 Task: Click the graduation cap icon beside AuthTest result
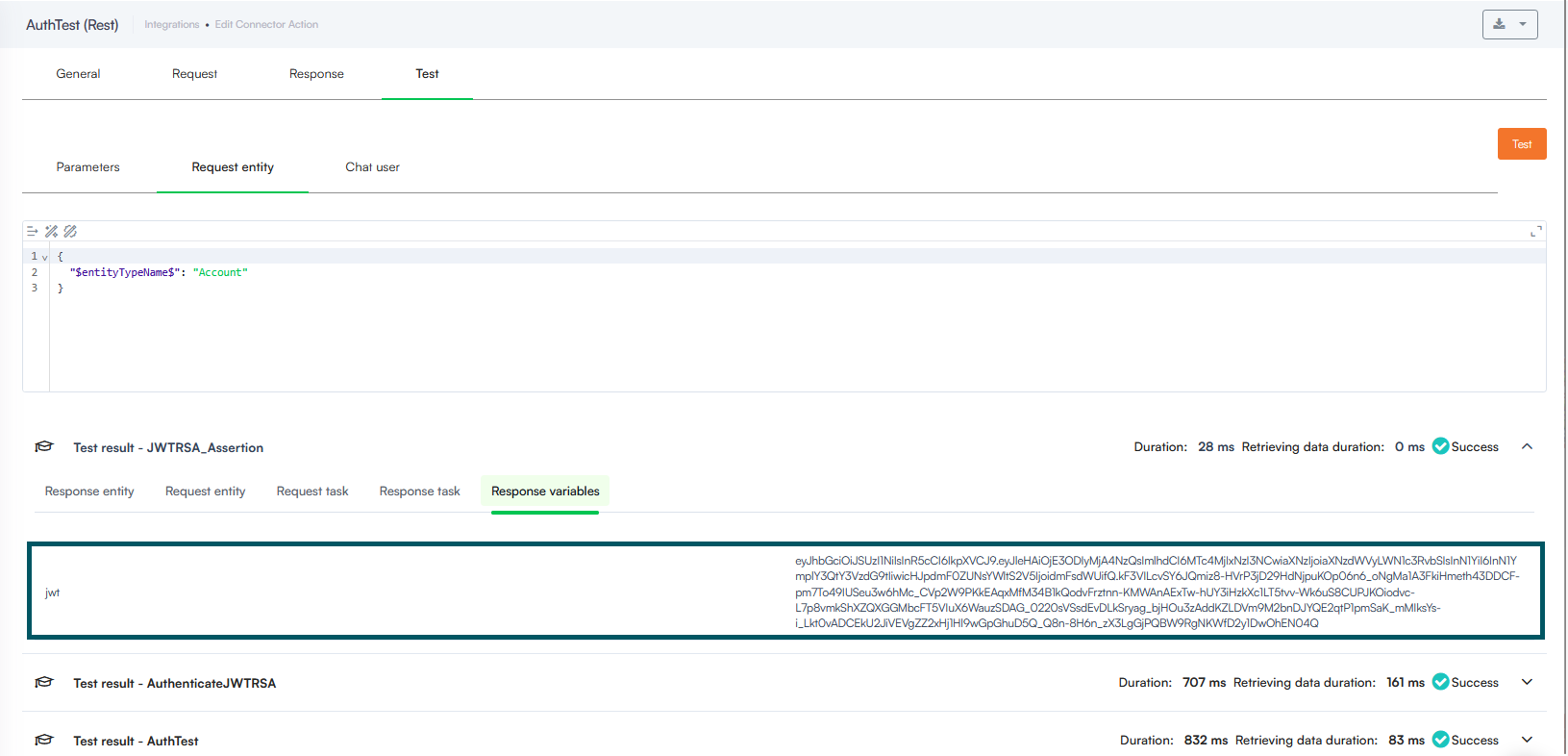(44, 741)
